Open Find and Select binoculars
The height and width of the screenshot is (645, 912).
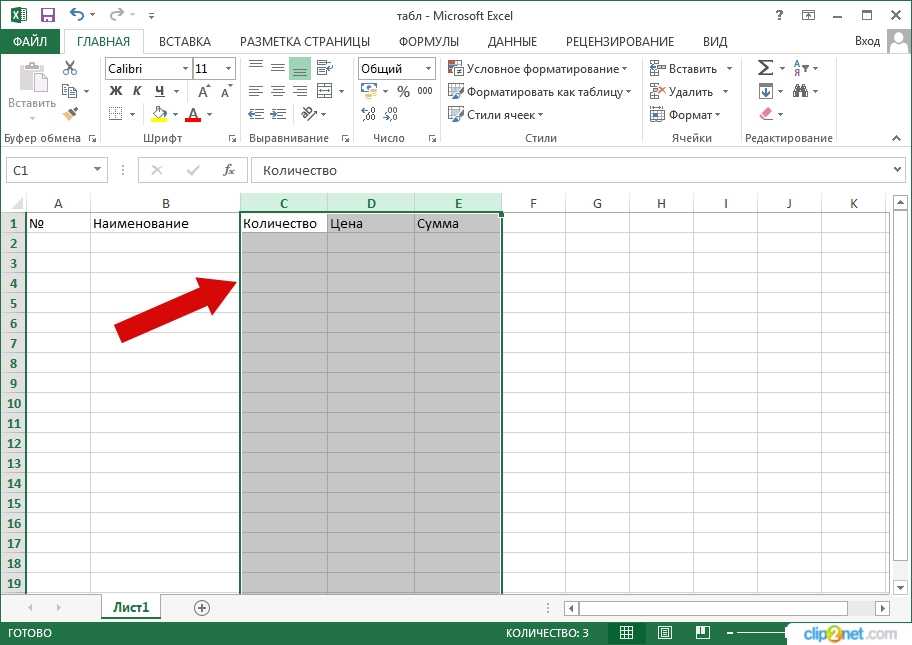point(800,91)
